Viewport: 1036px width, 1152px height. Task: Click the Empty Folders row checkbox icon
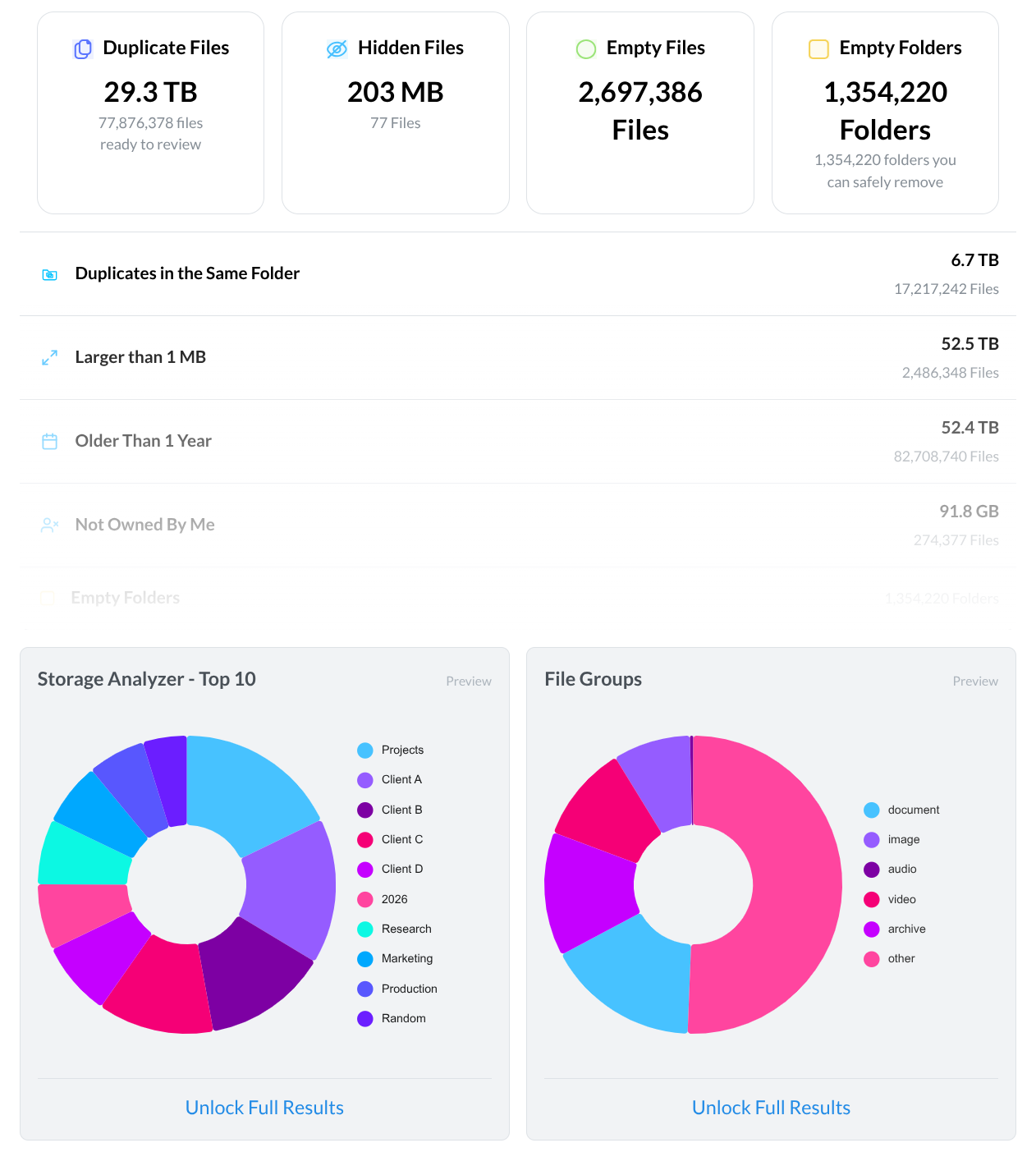point(47,598)
